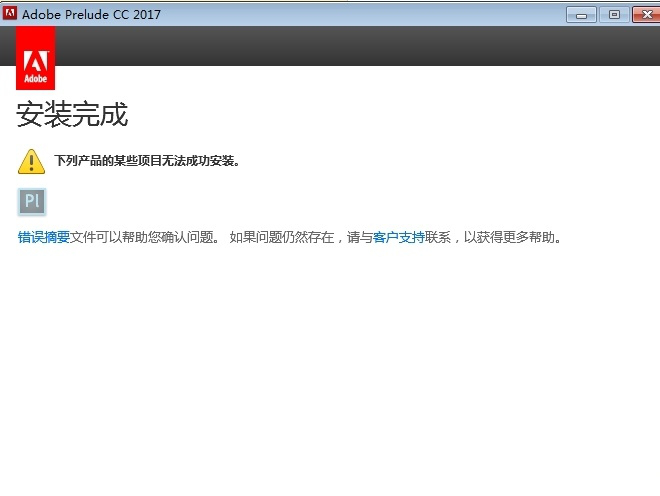Minimize the Adobe Prelude CC 2017 window
Screen dimensions: 660x496
click(x=581, y=15)
